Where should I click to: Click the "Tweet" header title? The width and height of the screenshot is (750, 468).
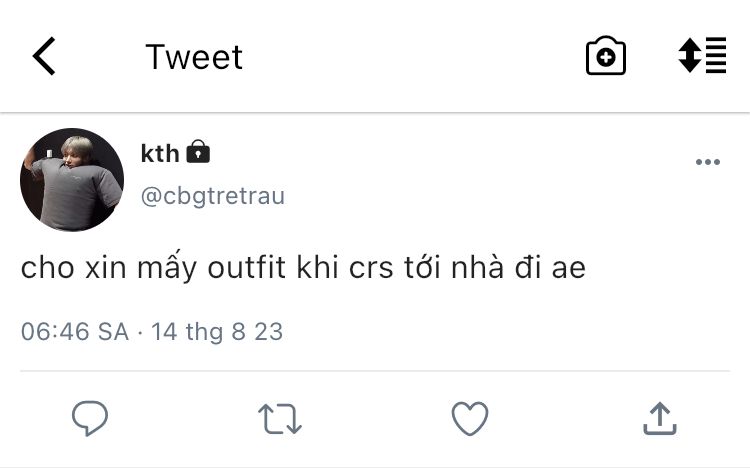194,57
